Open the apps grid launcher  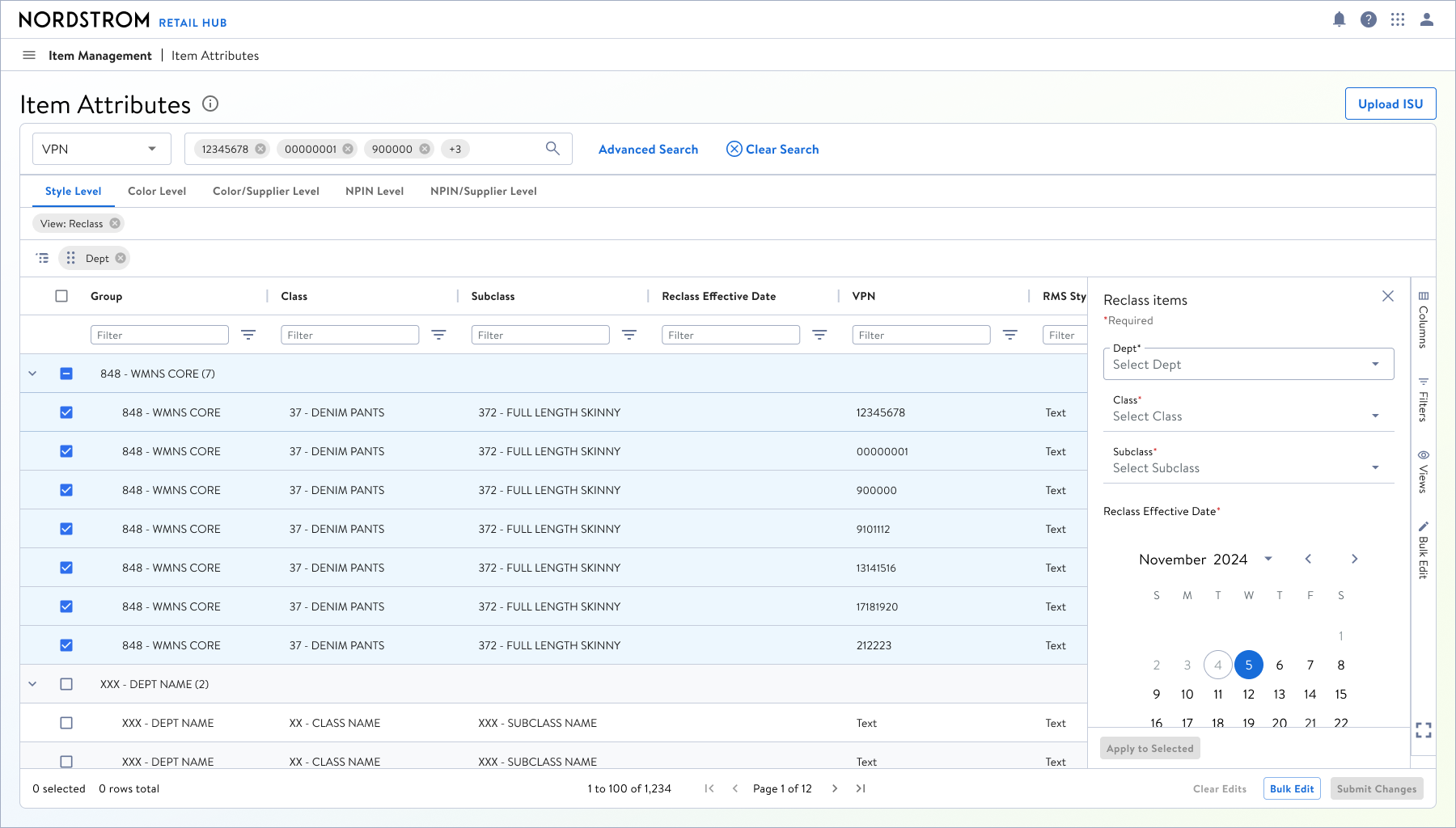(x=1398, y=19)
